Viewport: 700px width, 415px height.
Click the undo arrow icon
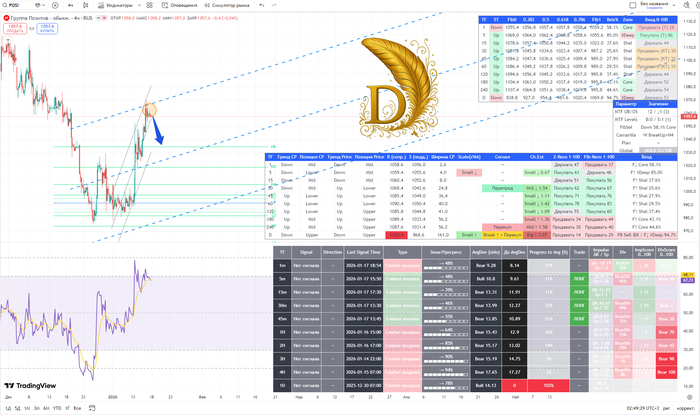point(262,5)
